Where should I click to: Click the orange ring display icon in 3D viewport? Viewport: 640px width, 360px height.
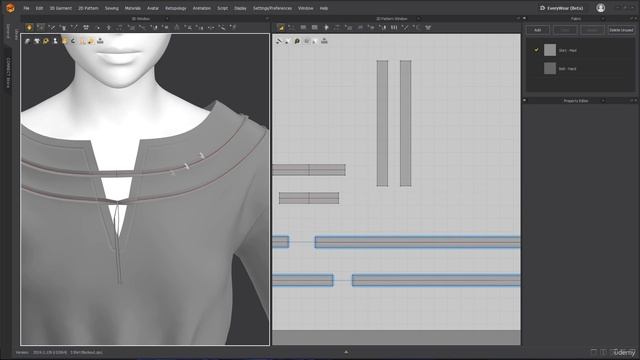(x=46, y=41)
